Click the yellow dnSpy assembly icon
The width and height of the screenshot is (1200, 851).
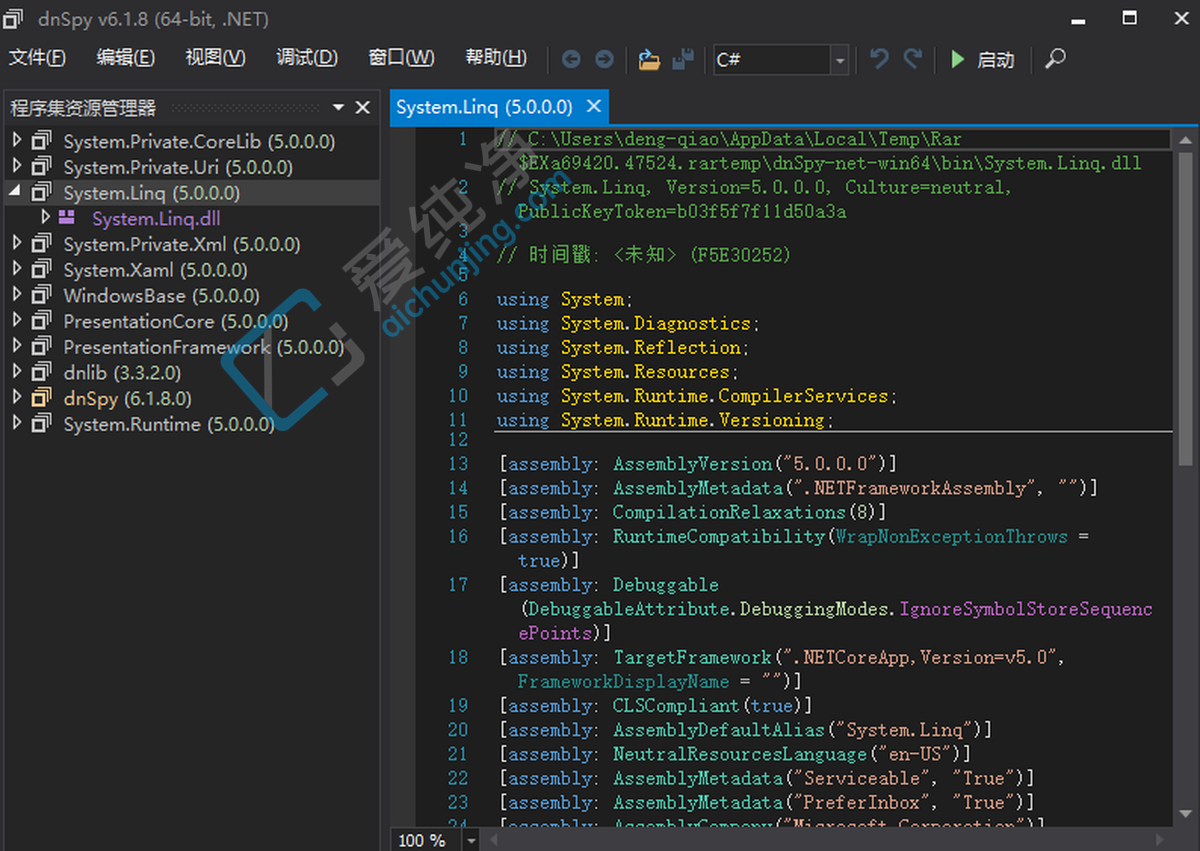41,398
